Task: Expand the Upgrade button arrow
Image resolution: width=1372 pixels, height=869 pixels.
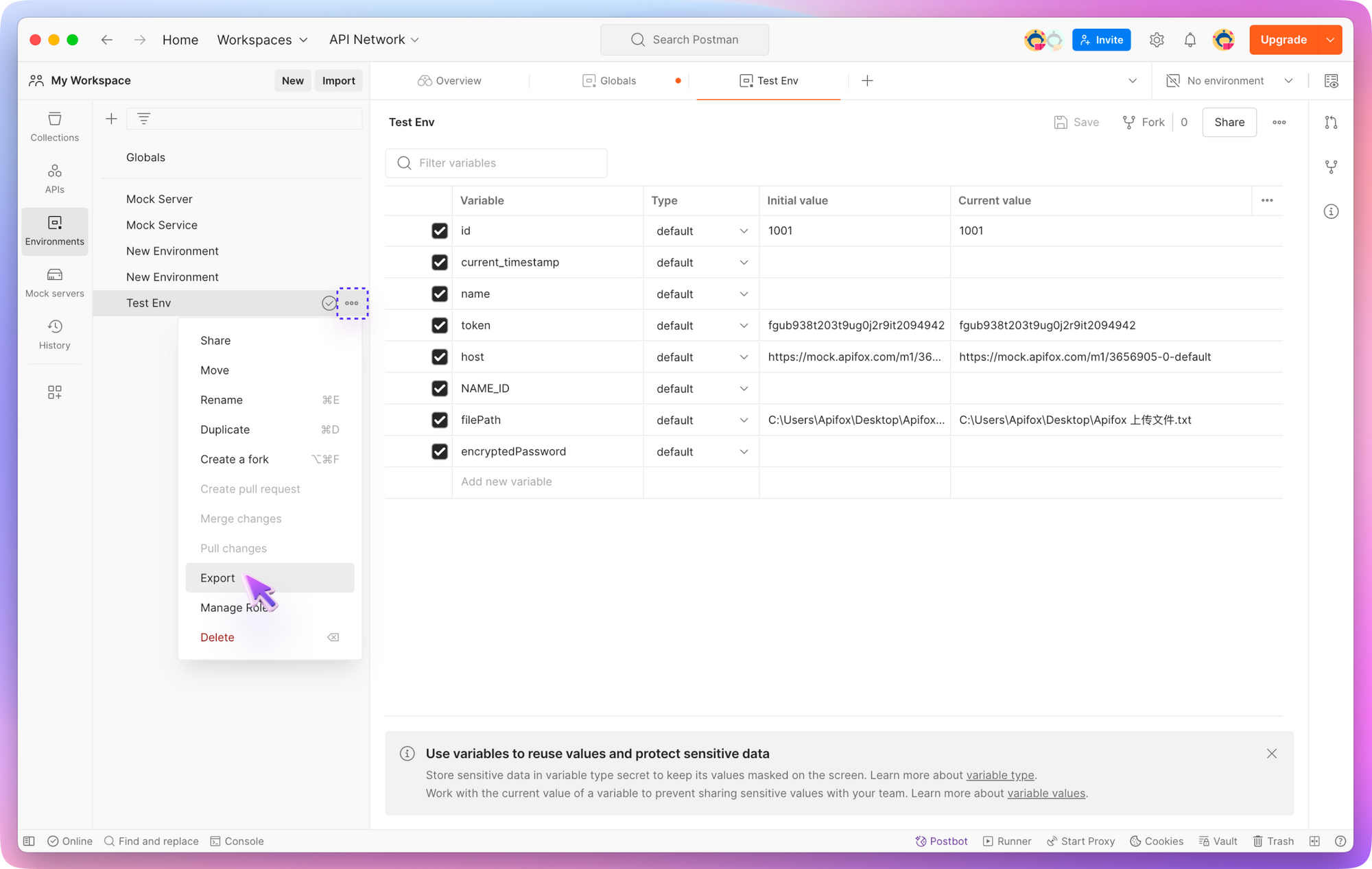Action: [x=1330, y=40]
